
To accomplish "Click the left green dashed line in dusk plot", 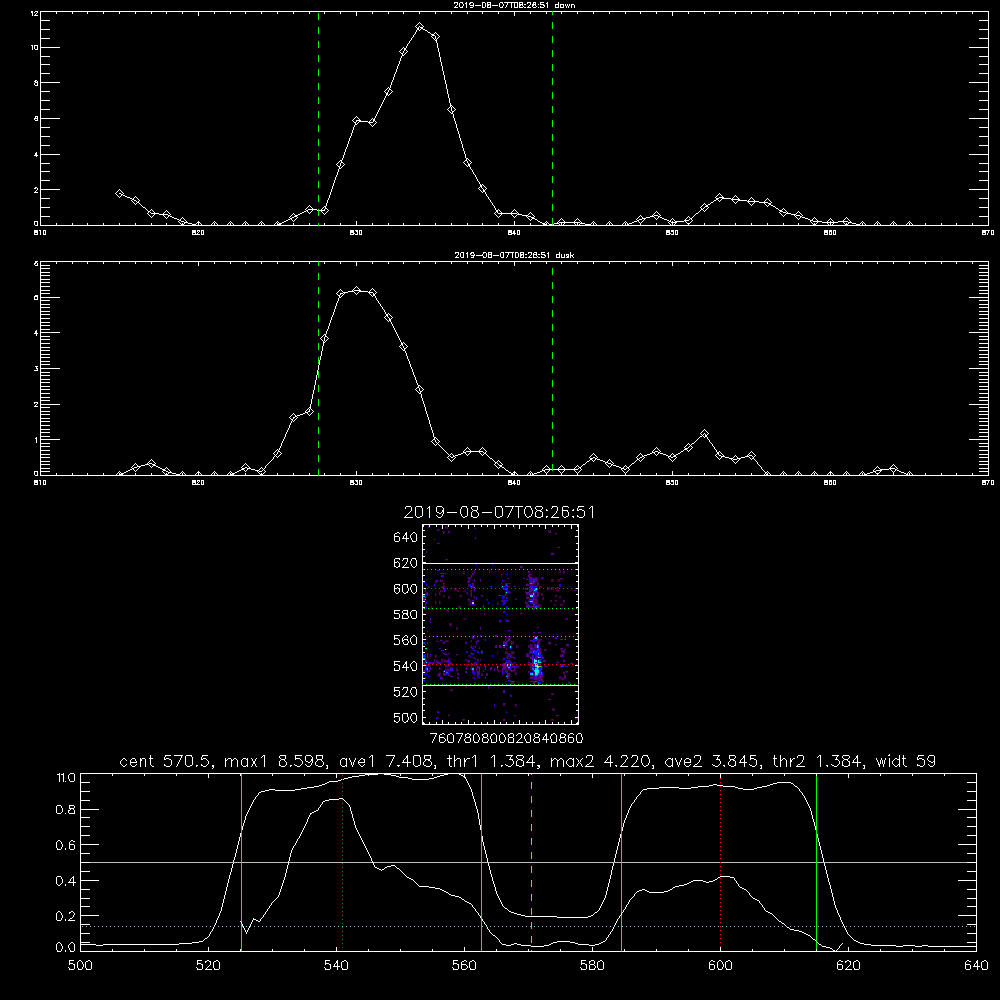I will [318, 368].
